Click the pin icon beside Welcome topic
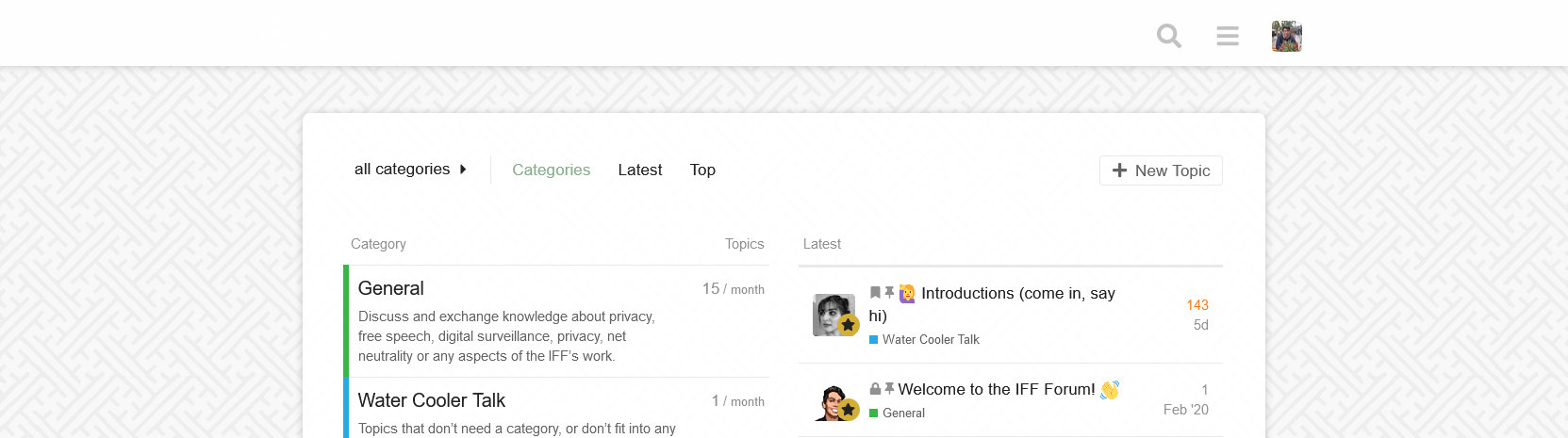Image resolution: width=1568 pixels, height=438 pixels. (x=889, y=389)
